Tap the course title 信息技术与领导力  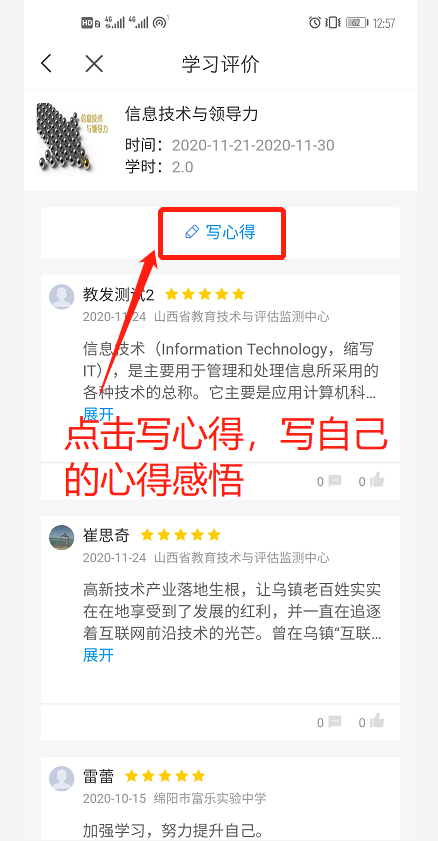pyautogui.click(x=192, y=114)
